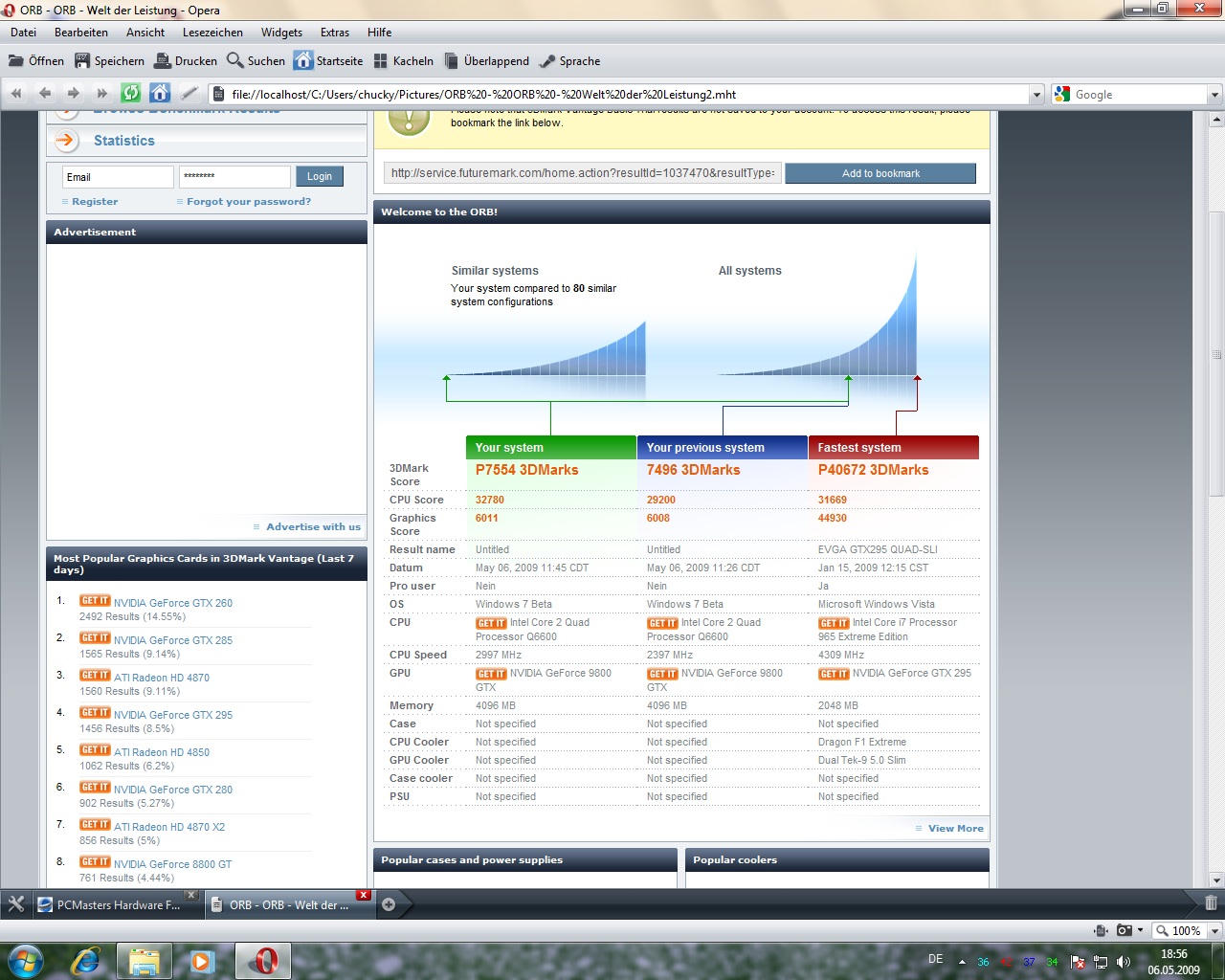This screenshot has height=980, width=1225.
Task: Open the Extras menu
Action: pos(335,33)
